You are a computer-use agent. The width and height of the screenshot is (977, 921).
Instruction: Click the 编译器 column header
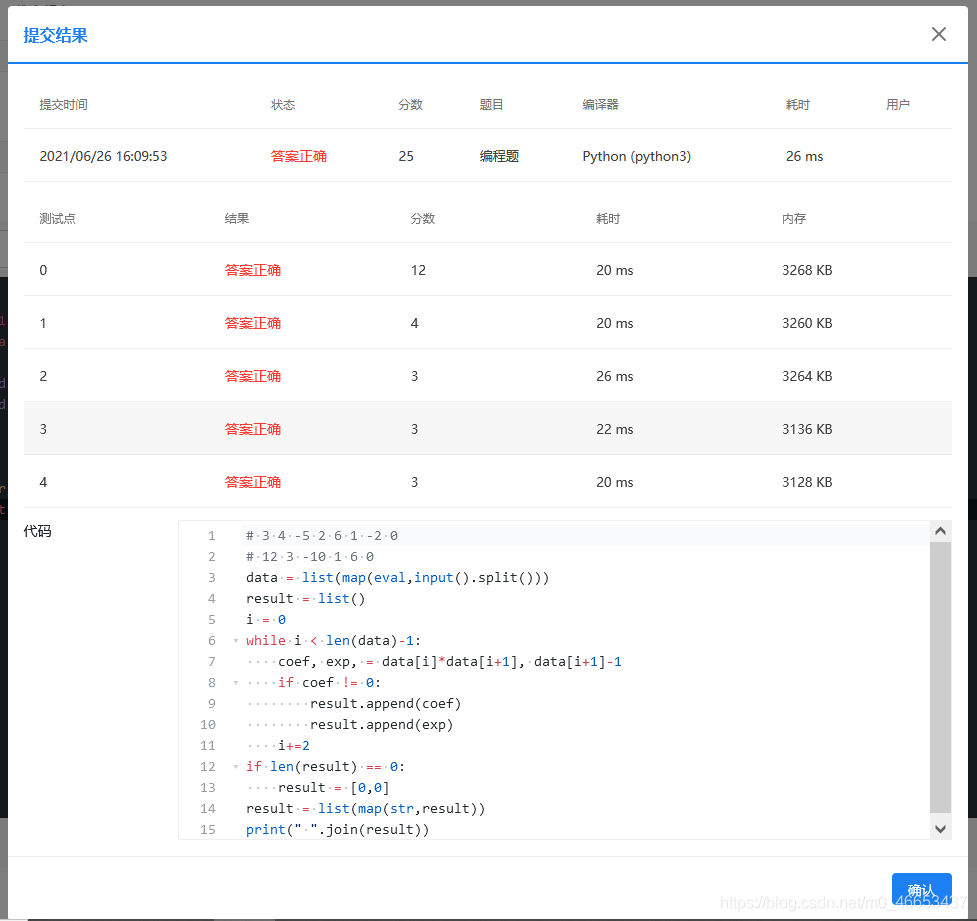pyautogui.click(x=601, y=105)
